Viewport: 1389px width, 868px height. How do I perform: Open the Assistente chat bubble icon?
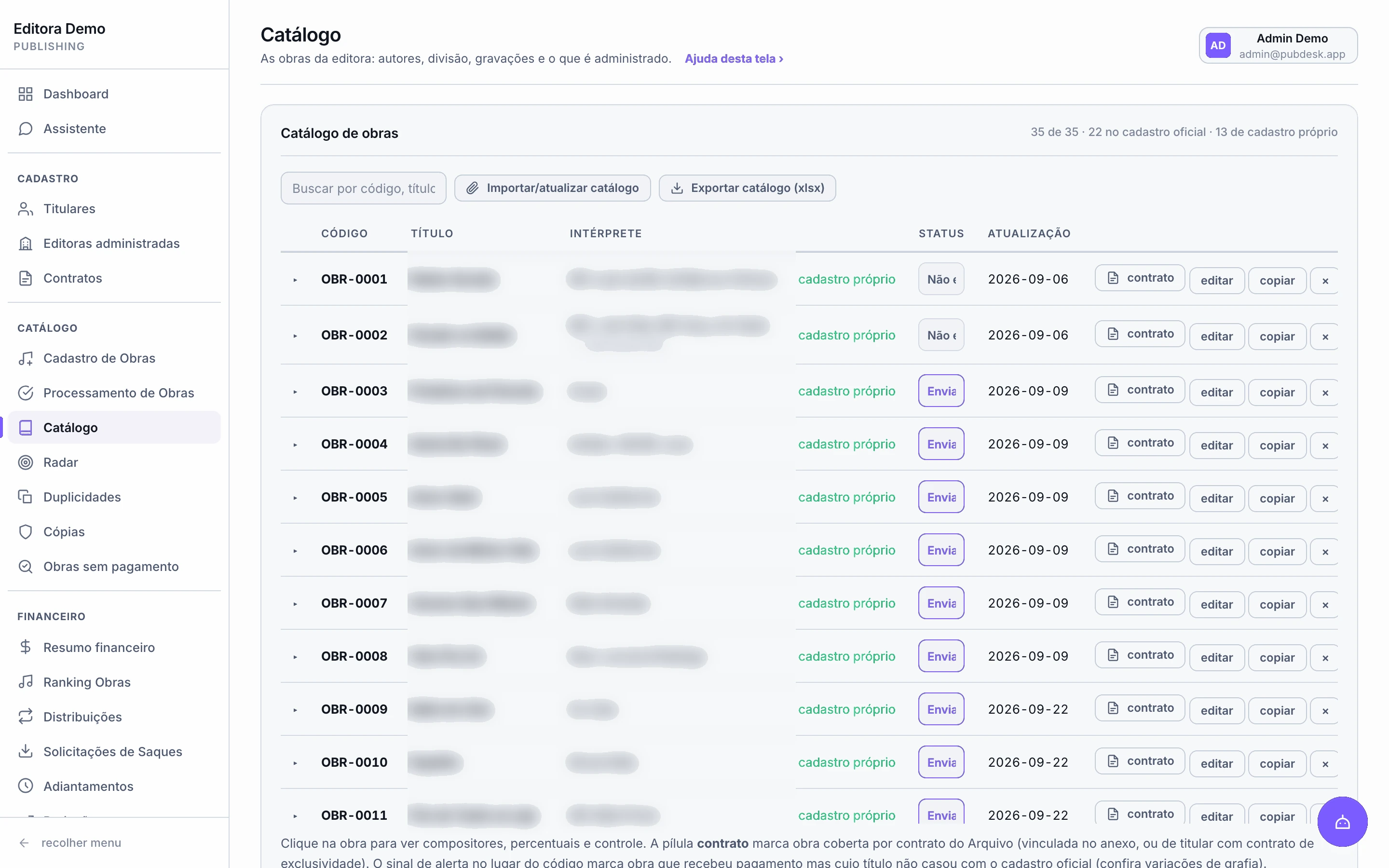coord(25,129)
